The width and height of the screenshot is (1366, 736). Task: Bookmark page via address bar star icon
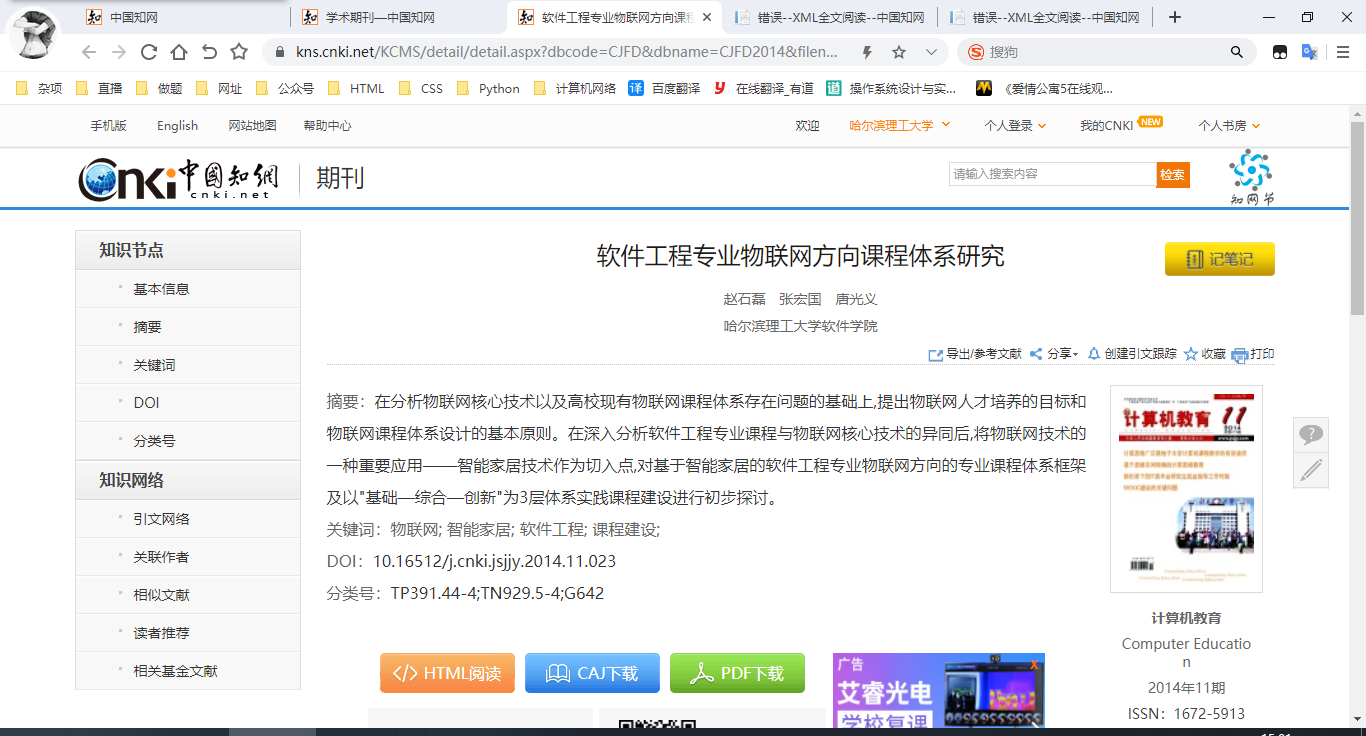coord(899,52)
